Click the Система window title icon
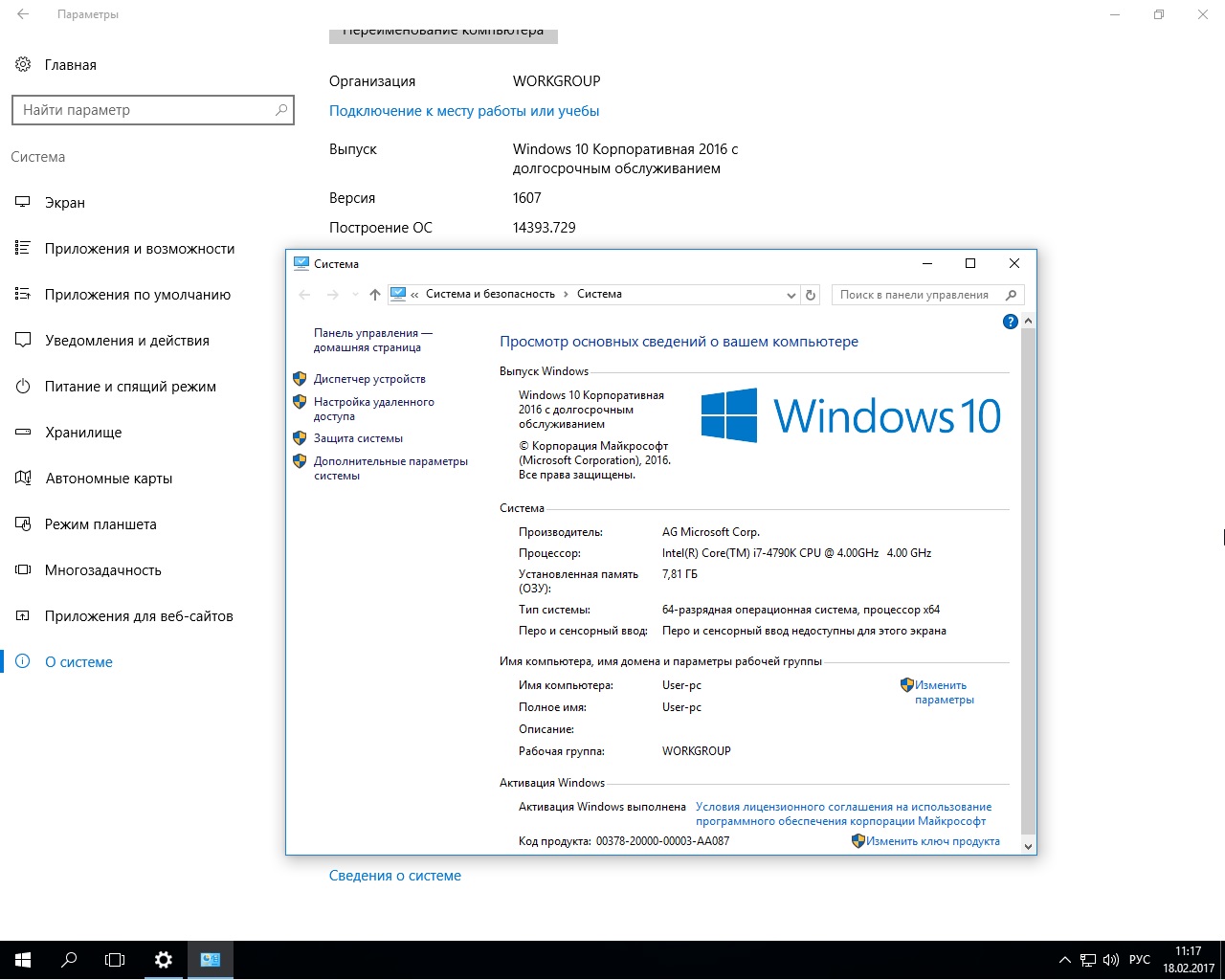 point(301,263)
